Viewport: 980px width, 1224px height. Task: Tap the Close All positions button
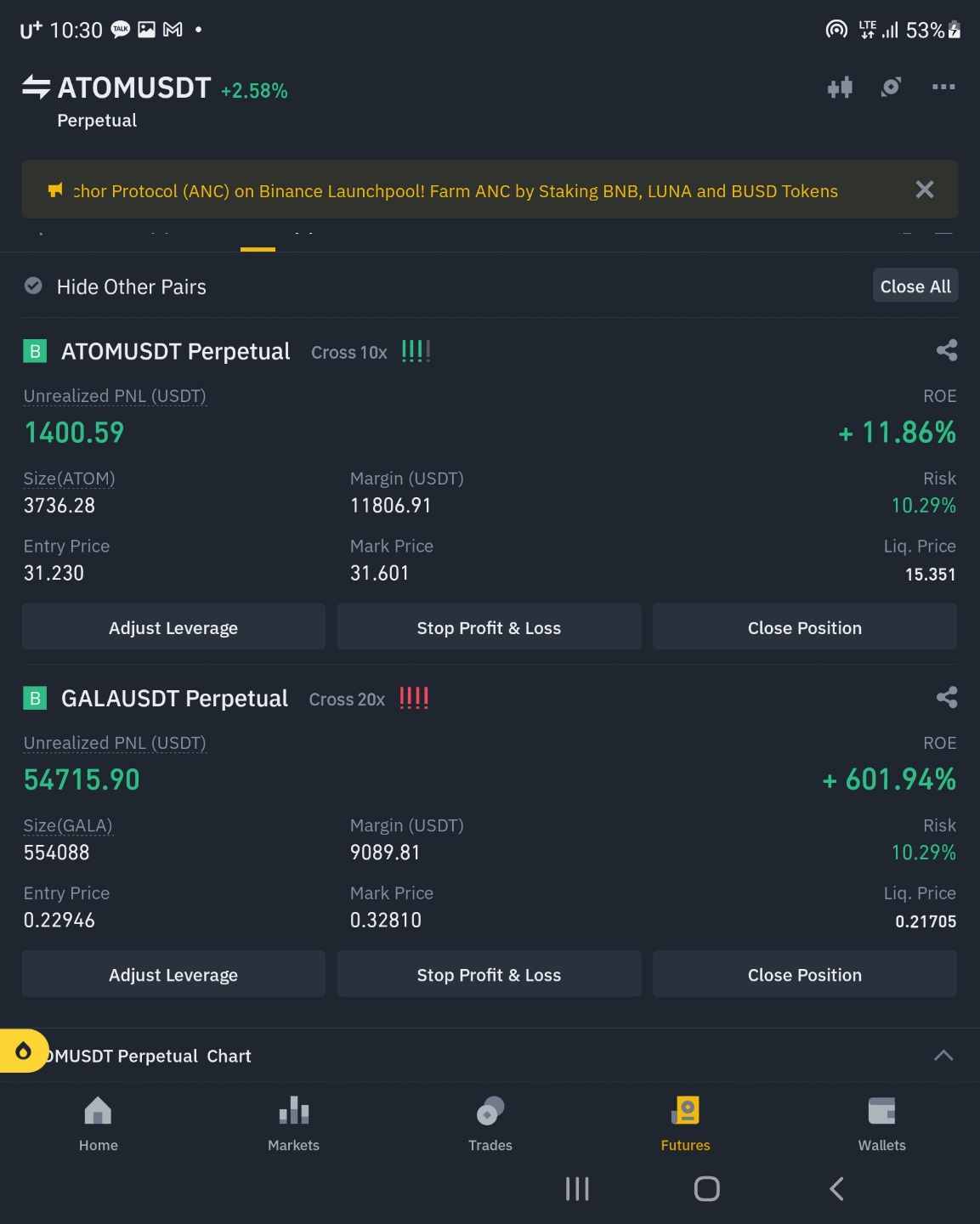click(x=915, y=286)
